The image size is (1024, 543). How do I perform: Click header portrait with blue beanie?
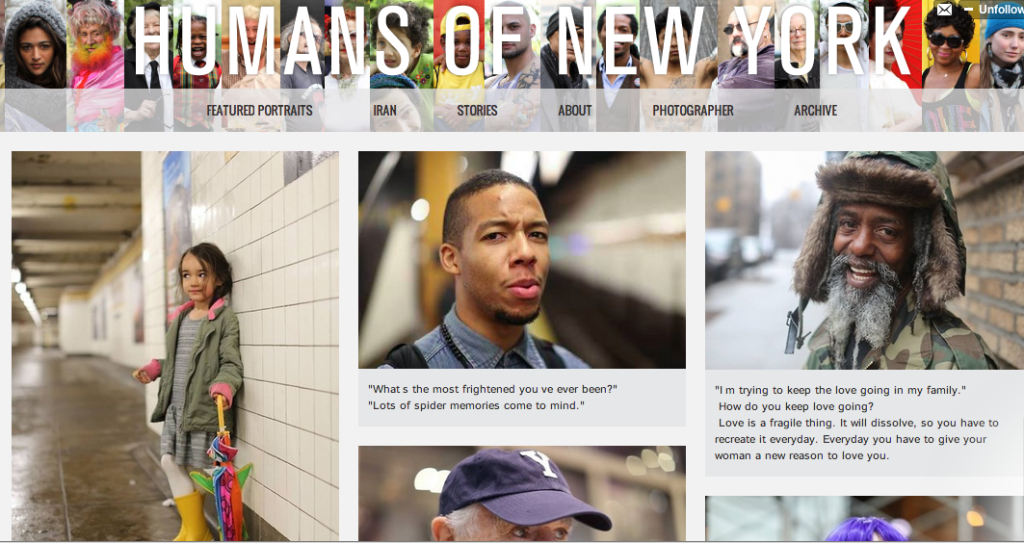click(1002, 65)
